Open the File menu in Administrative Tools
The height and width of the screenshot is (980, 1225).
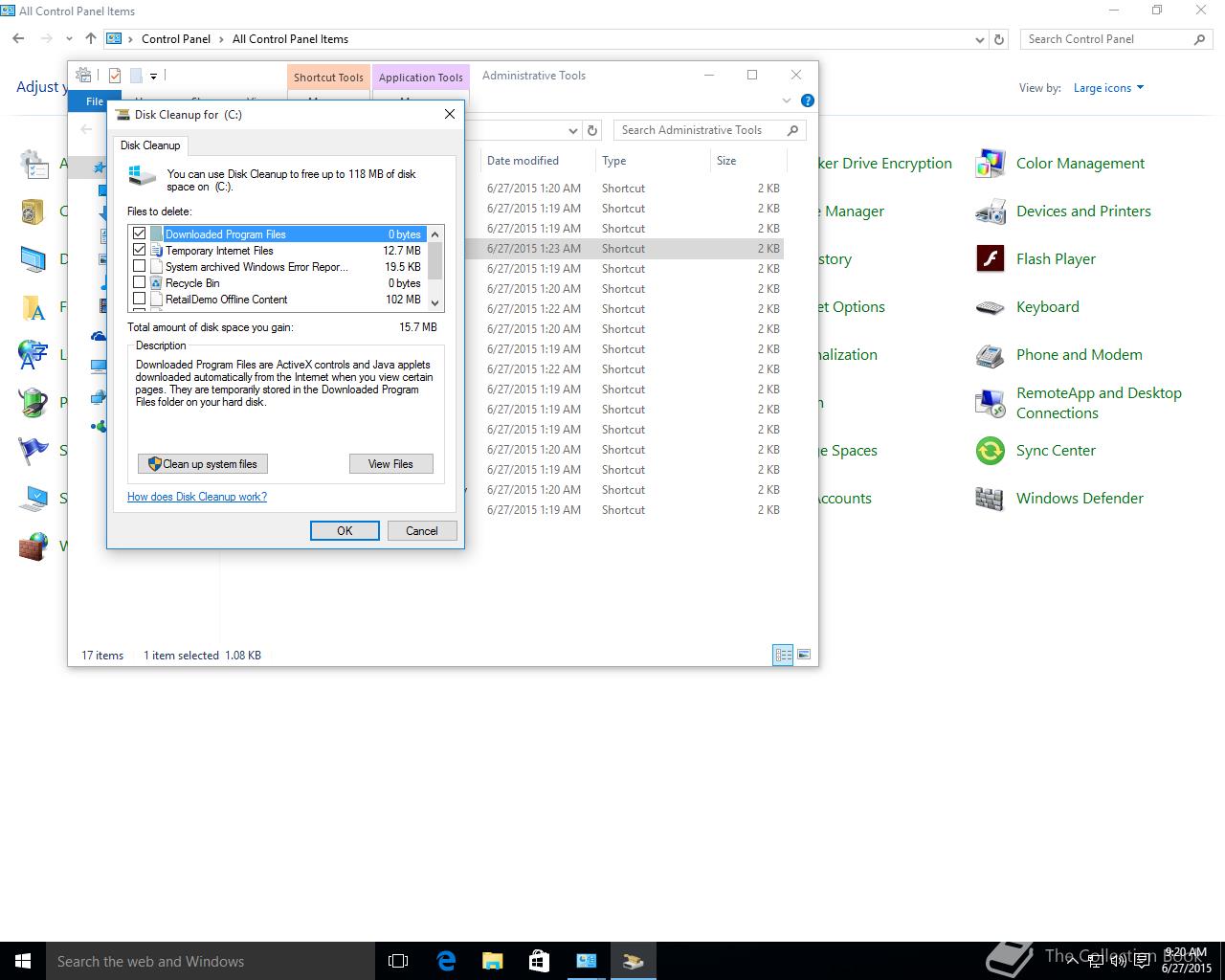(x=95, y=100)
